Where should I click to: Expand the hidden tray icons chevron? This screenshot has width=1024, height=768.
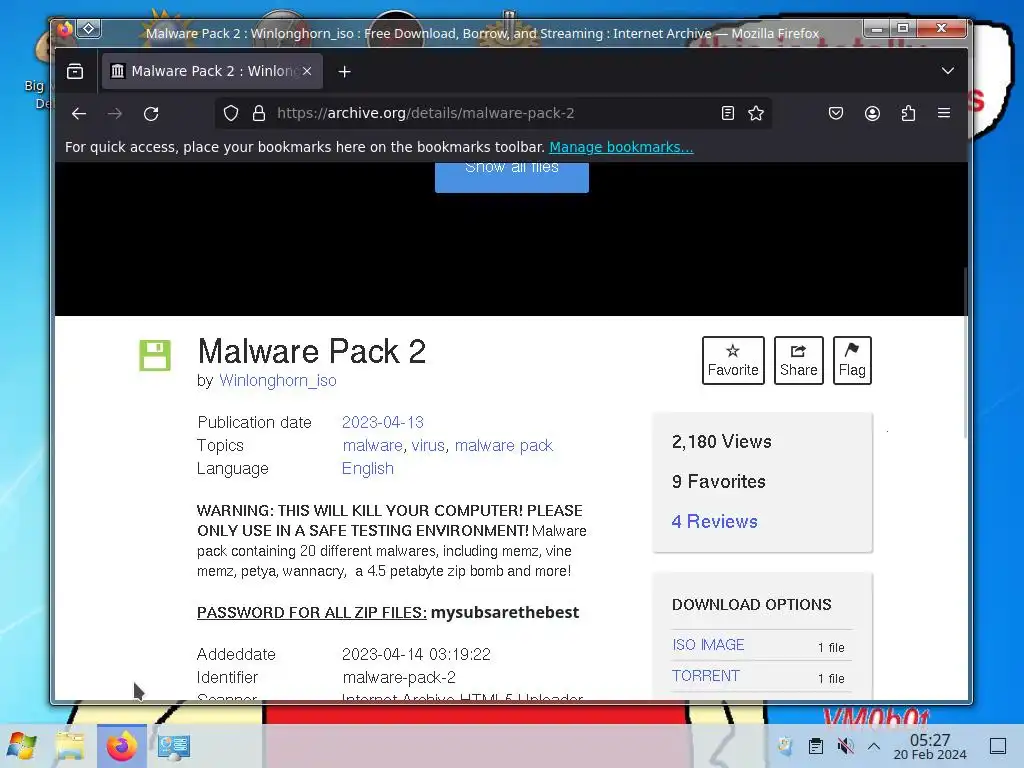pos(874,746)
